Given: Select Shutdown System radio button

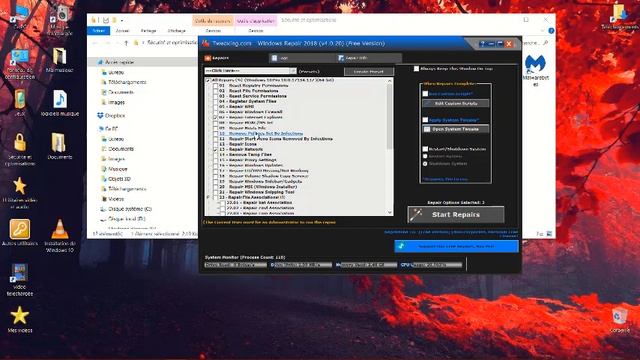Looking at the screenshot, I should (x=425, y=164).
